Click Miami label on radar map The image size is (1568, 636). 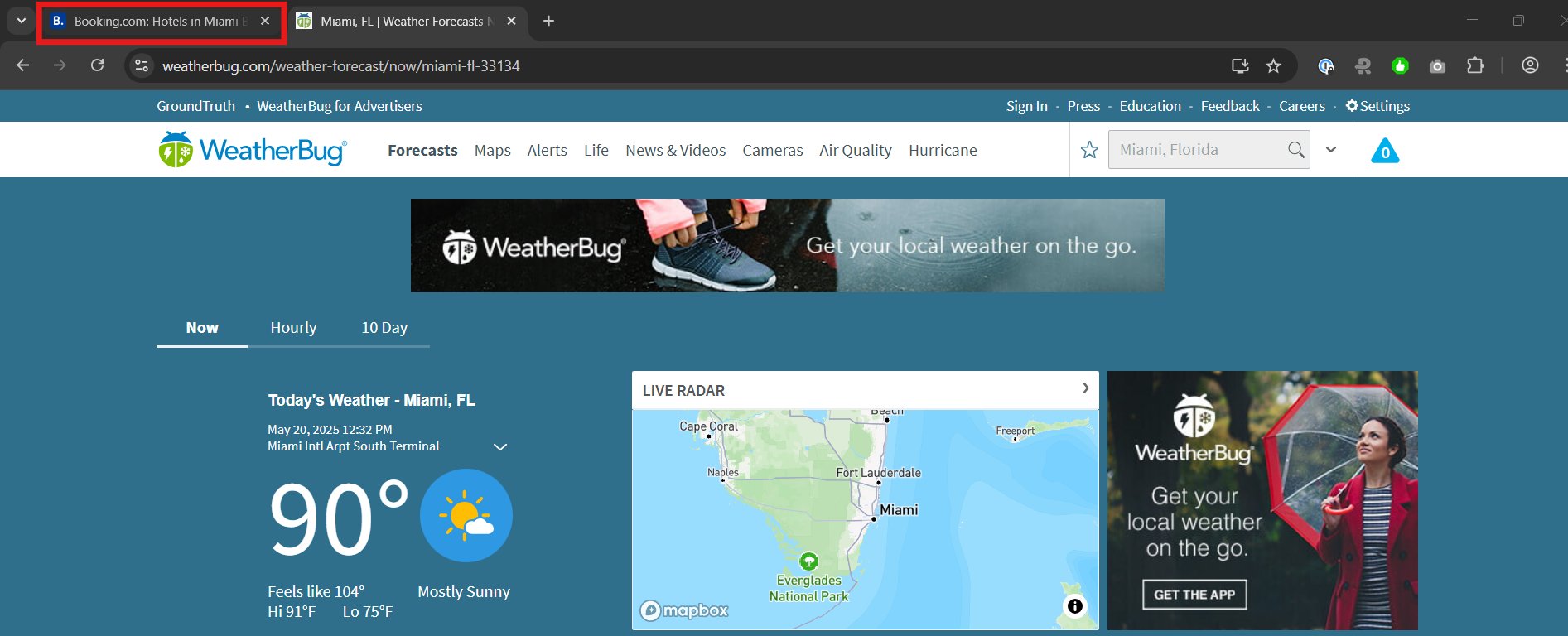899,510
